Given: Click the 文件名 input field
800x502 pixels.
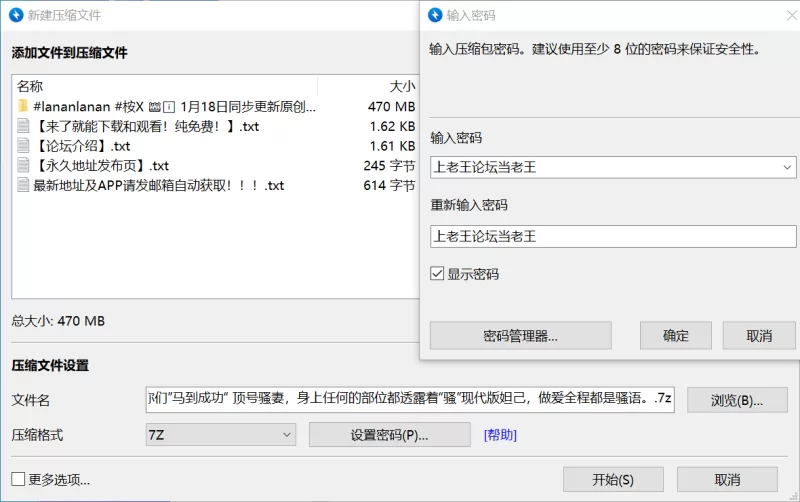Looking at the screenshot, I should click(410, 399).
